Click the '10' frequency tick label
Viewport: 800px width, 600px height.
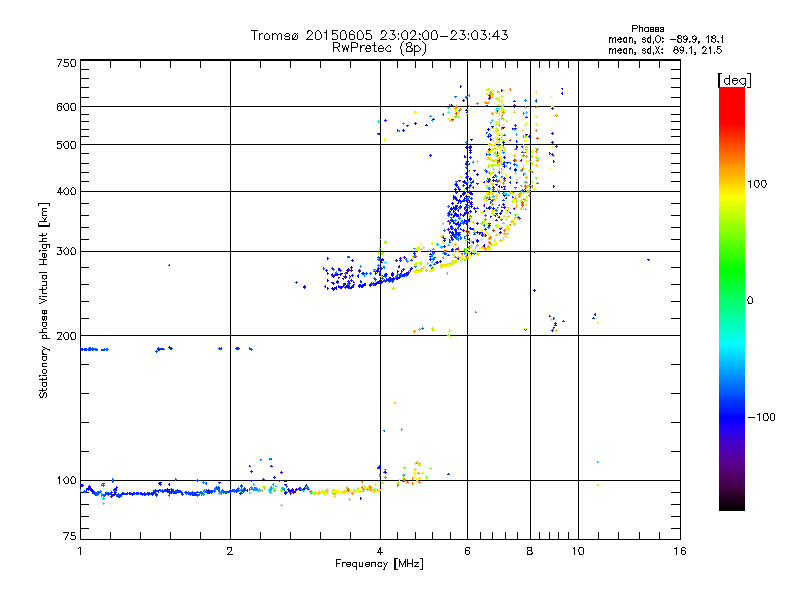tap(578, 551)
